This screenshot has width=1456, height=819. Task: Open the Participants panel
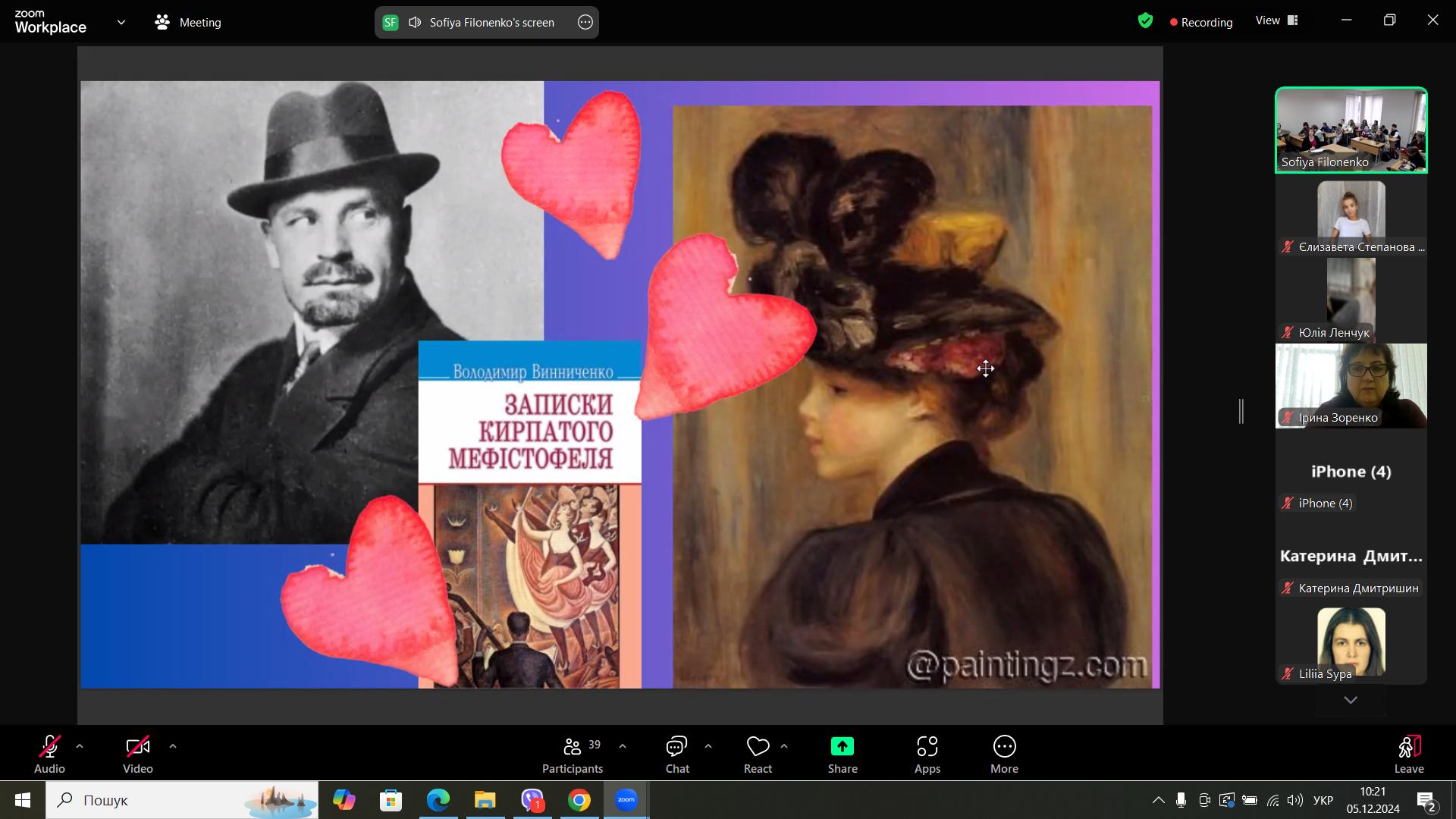tap(573, 755)
